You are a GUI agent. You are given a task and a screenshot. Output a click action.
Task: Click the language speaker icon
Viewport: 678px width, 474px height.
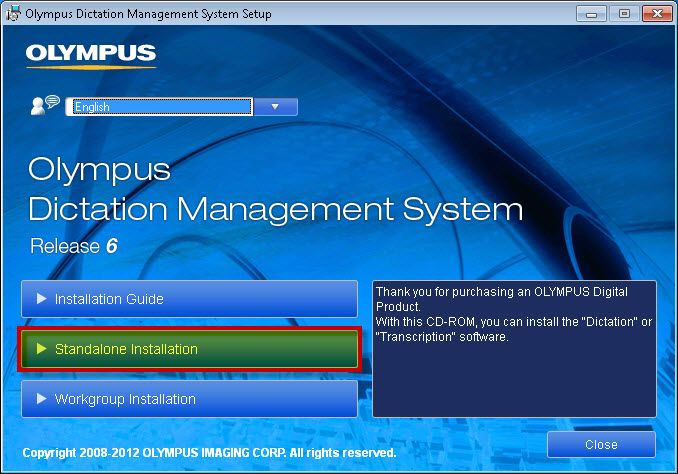45,105
